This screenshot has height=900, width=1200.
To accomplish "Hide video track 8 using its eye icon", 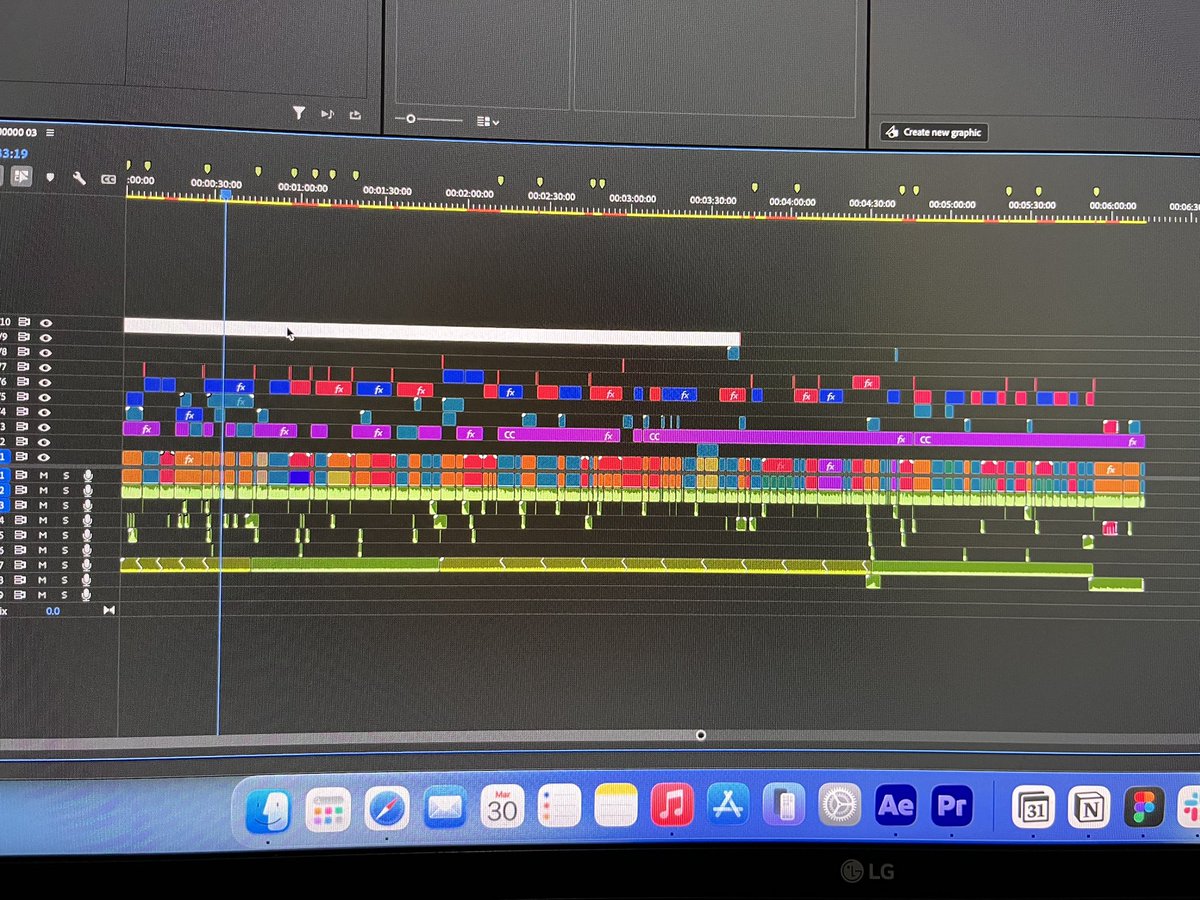I will click(x=45, y=352).
